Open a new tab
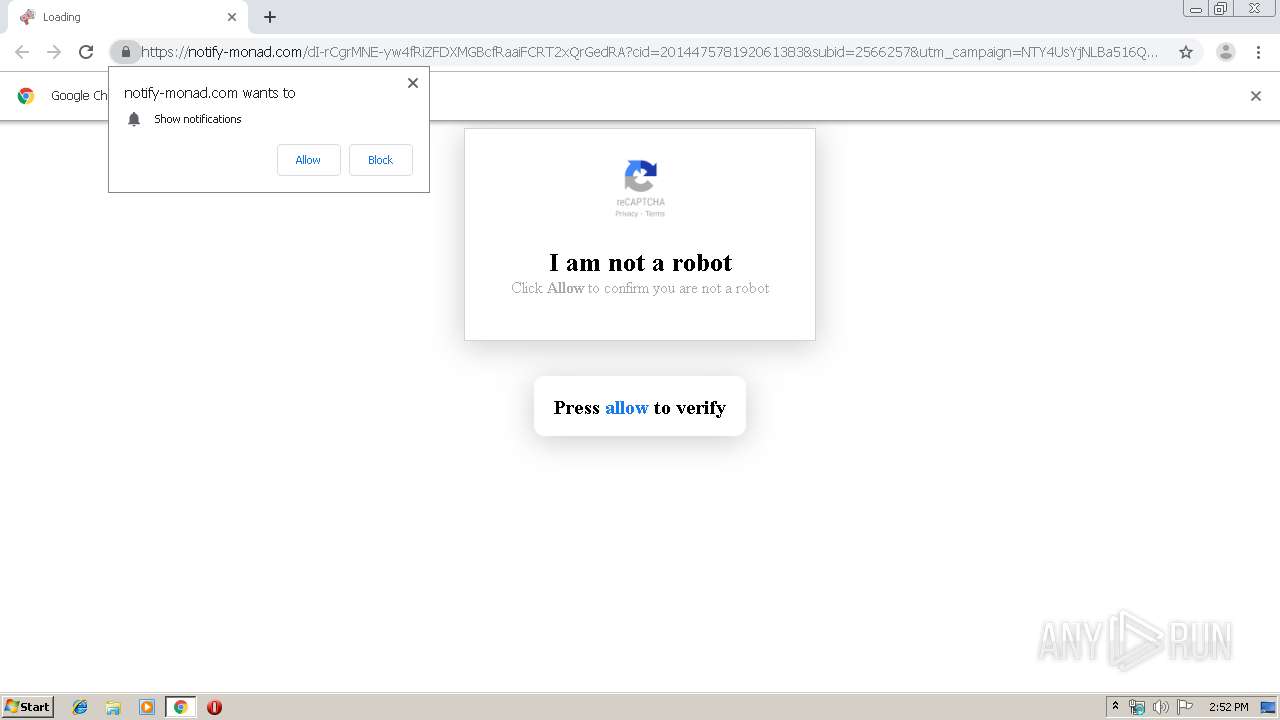This screenshot has width=1280, height=720. pyautogui.click(x=270, y=17)
